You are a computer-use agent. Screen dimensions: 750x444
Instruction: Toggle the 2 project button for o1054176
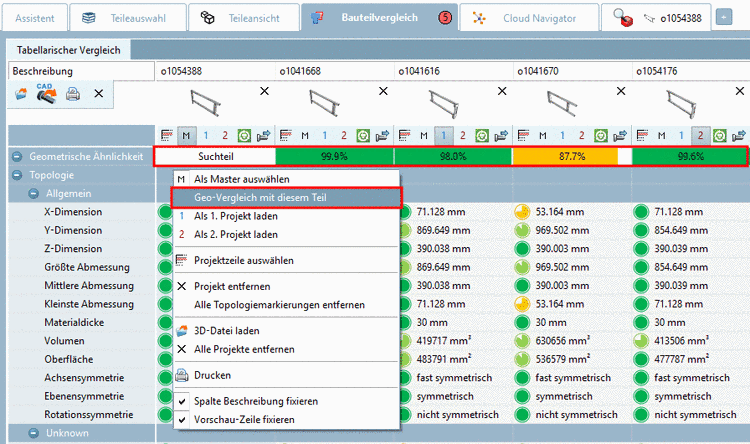pos(700,136)
